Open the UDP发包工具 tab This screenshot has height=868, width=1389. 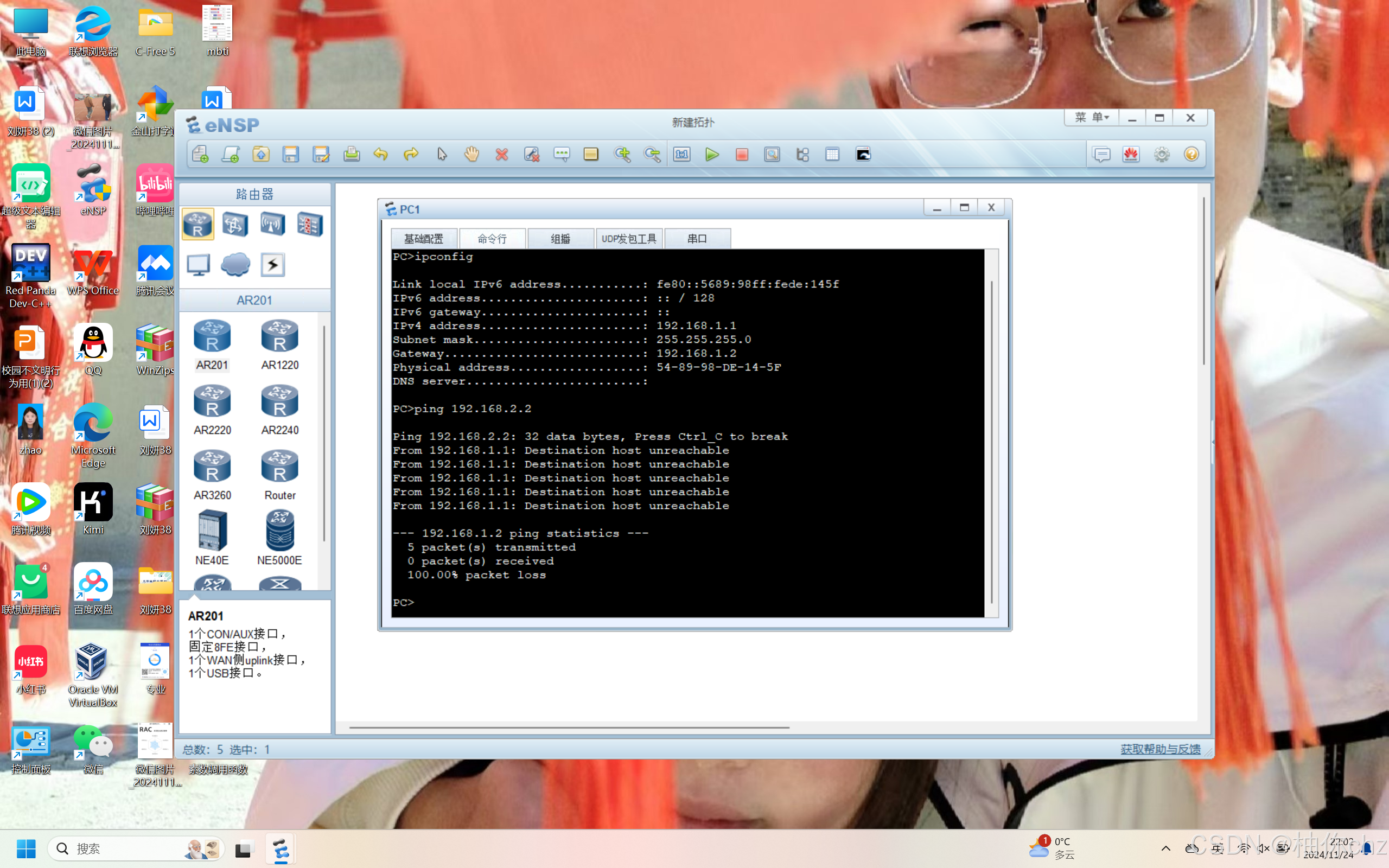coord(629,239)
